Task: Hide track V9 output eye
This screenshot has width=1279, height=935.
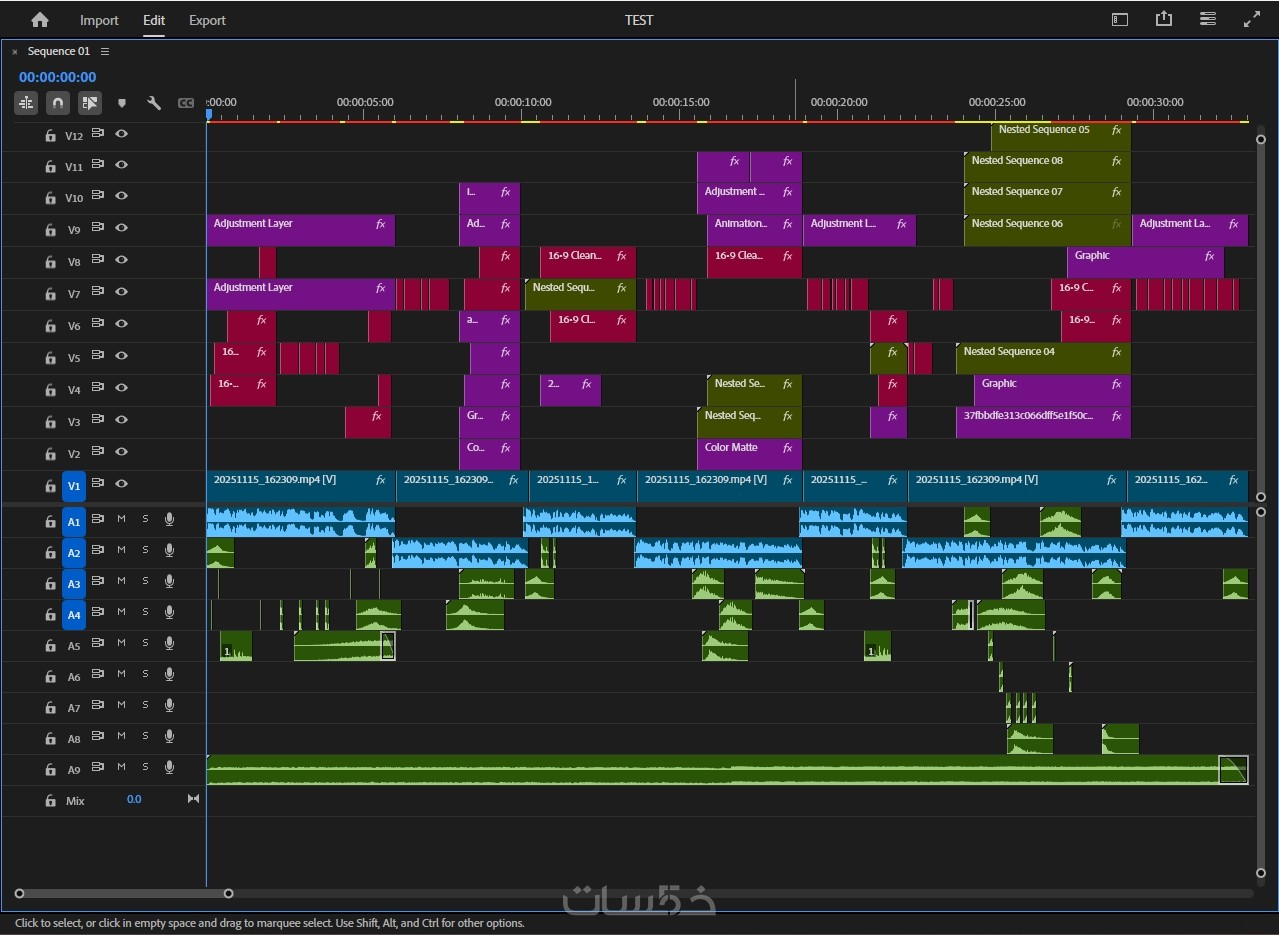Action: [x=121, y=228]
